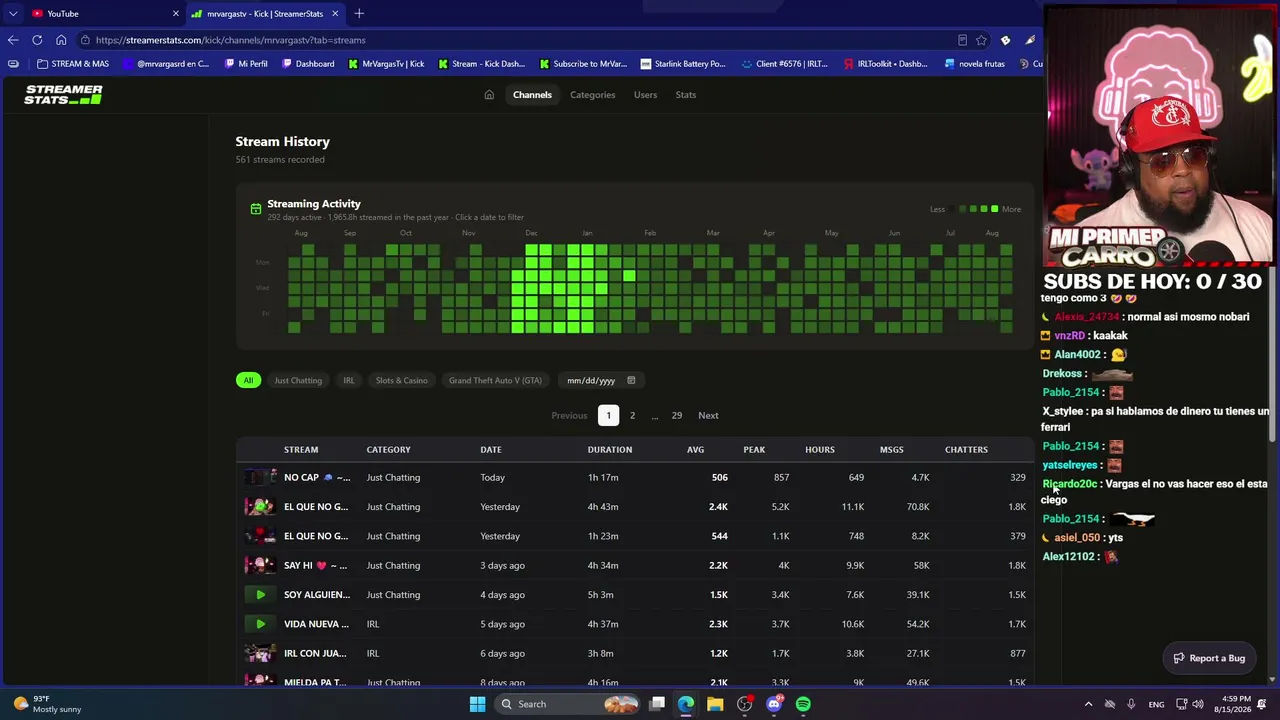Viewport: 1280px width, 720px height.
Task: Select the All category filter
Action: tap(248, 380)
